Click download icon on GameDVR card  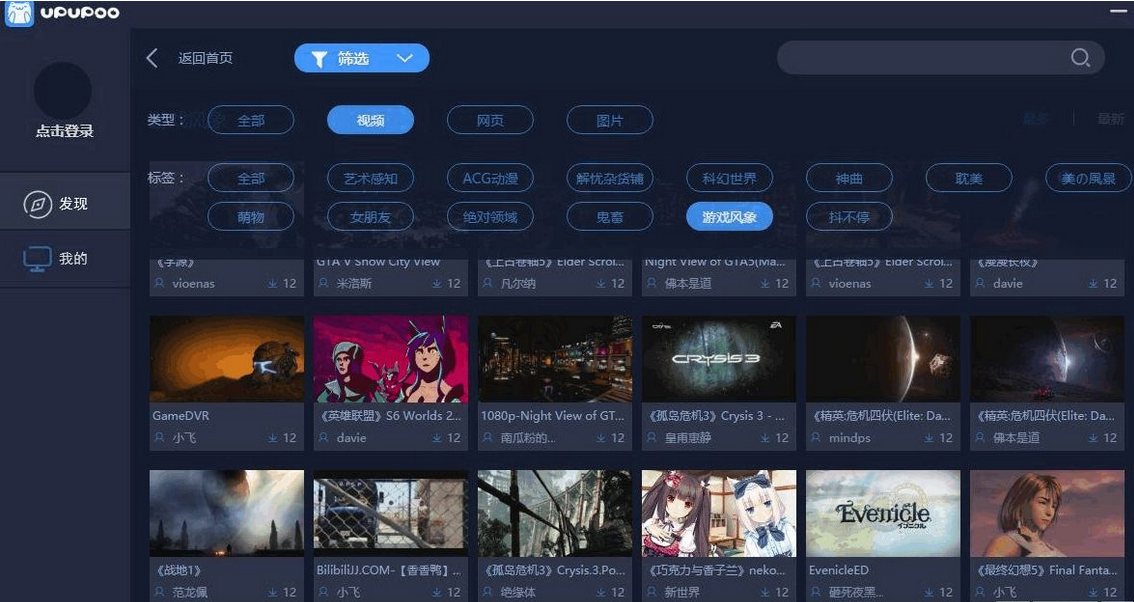pyautogui.click(x=273, y=438)
